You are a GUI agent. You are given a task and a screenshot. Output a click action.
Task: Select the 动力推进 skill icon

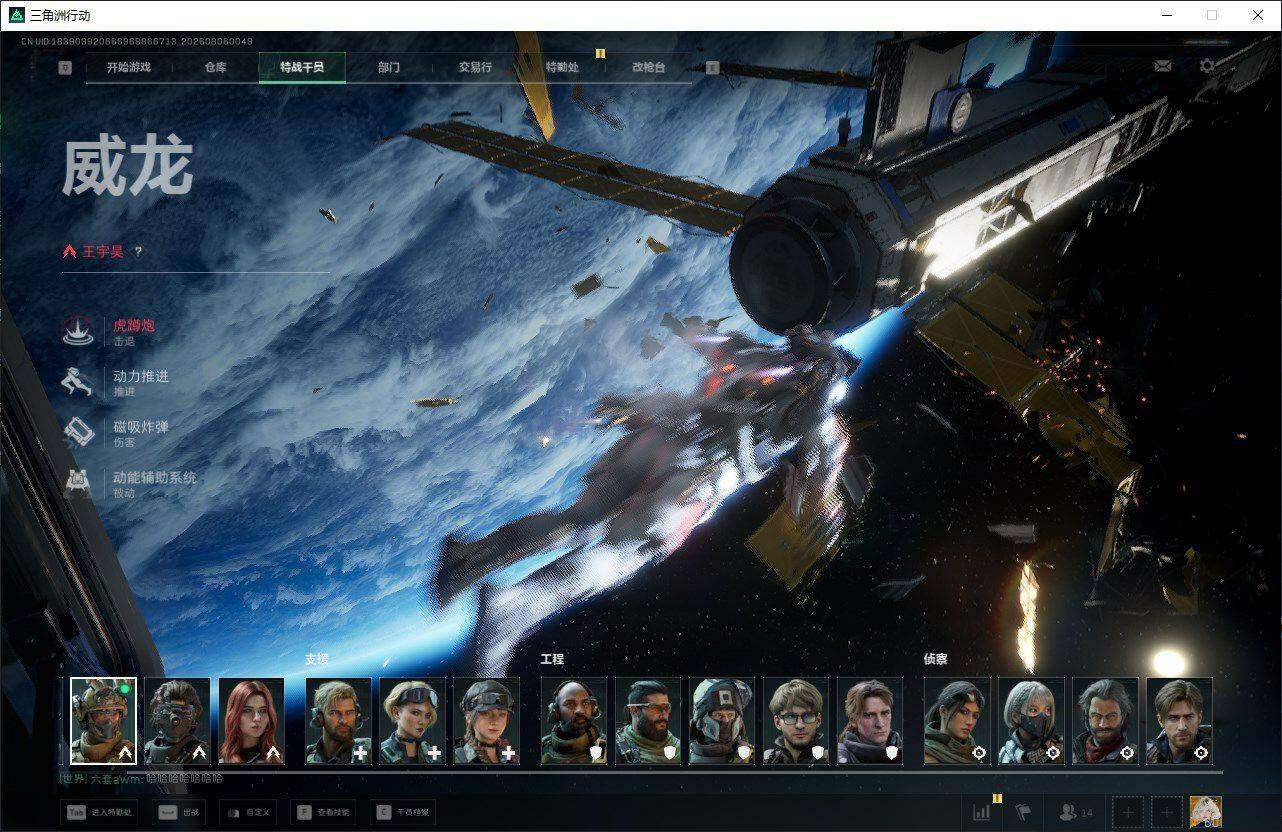pyautogui.click(x=78, y=382)
